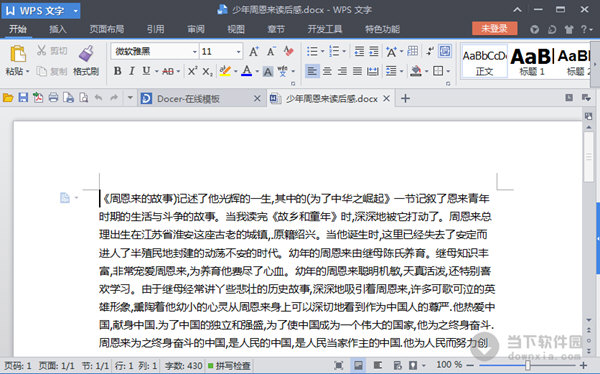Open the WPS 文字 application menu arrow
This screenshot has width=600, height=374.
75,11
